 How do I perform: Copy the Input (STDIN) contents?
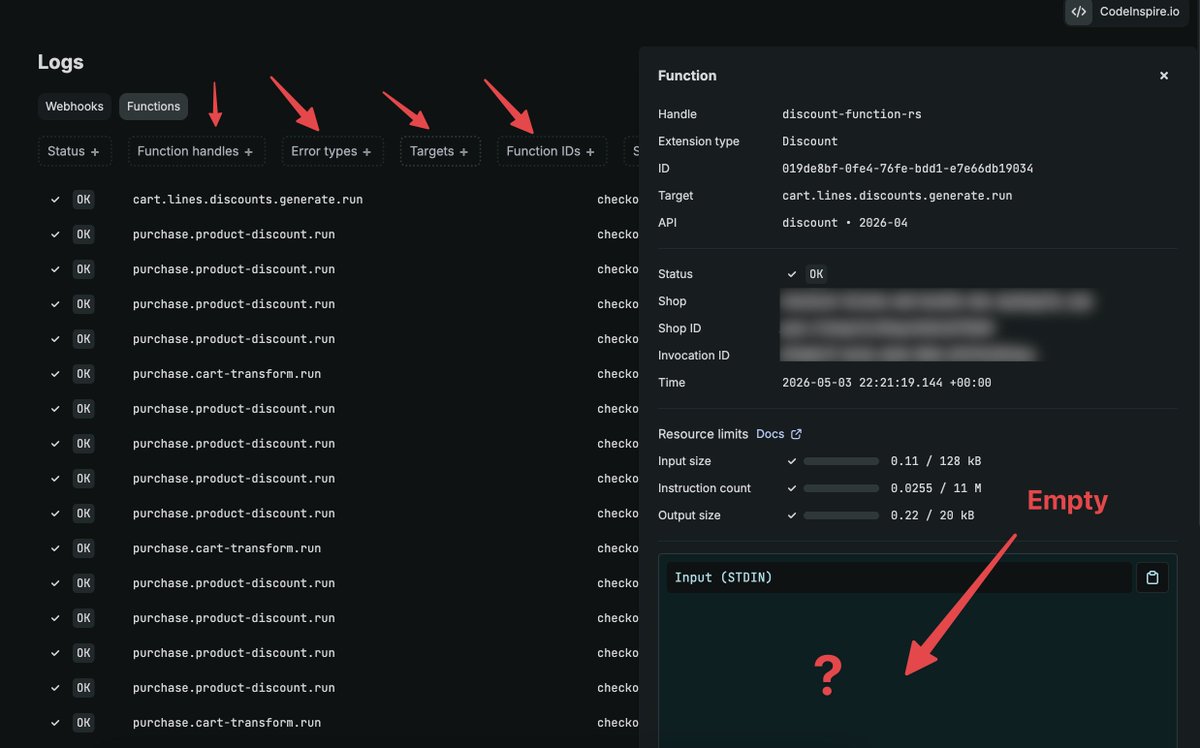point(1152,578)
